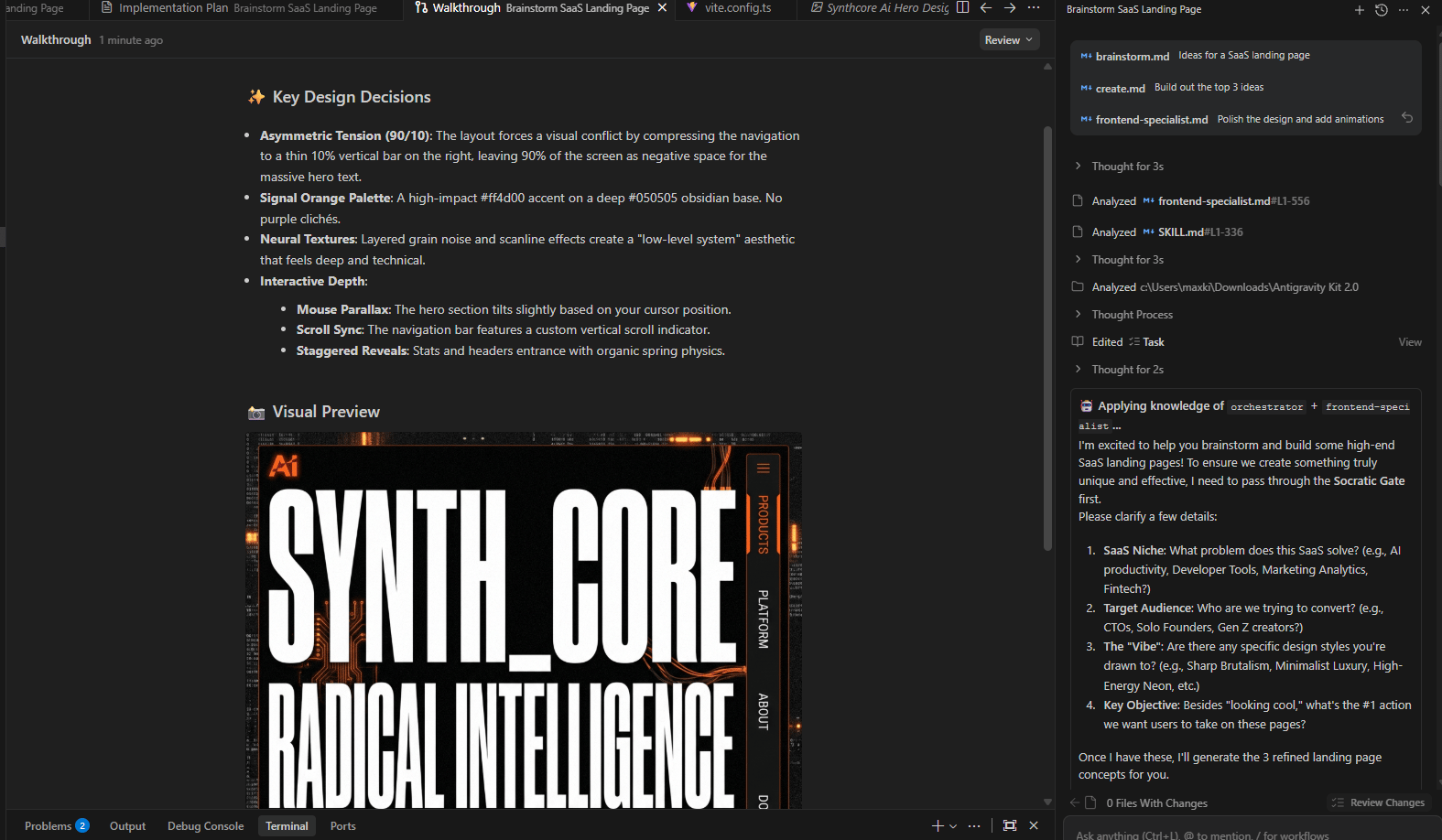Open the Implementation Plan tab
The width and height of the screenshot is (1442, 840).
click(238, 8)
